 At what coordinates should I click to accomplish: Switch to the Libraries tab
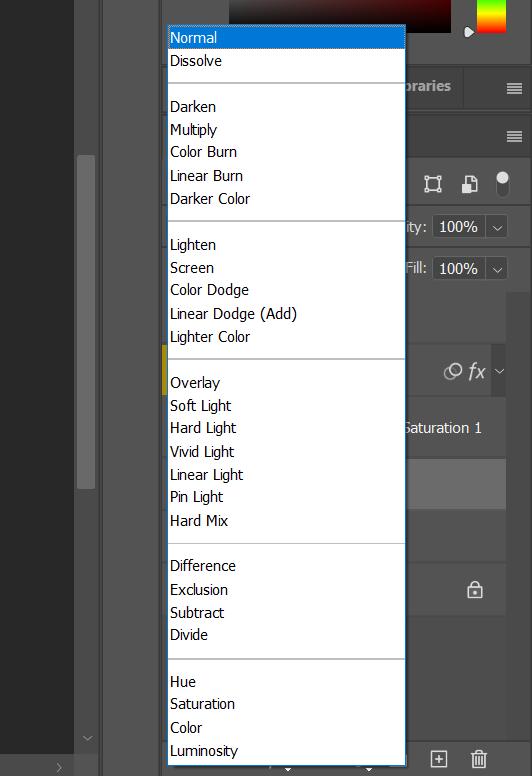point(428,86)
